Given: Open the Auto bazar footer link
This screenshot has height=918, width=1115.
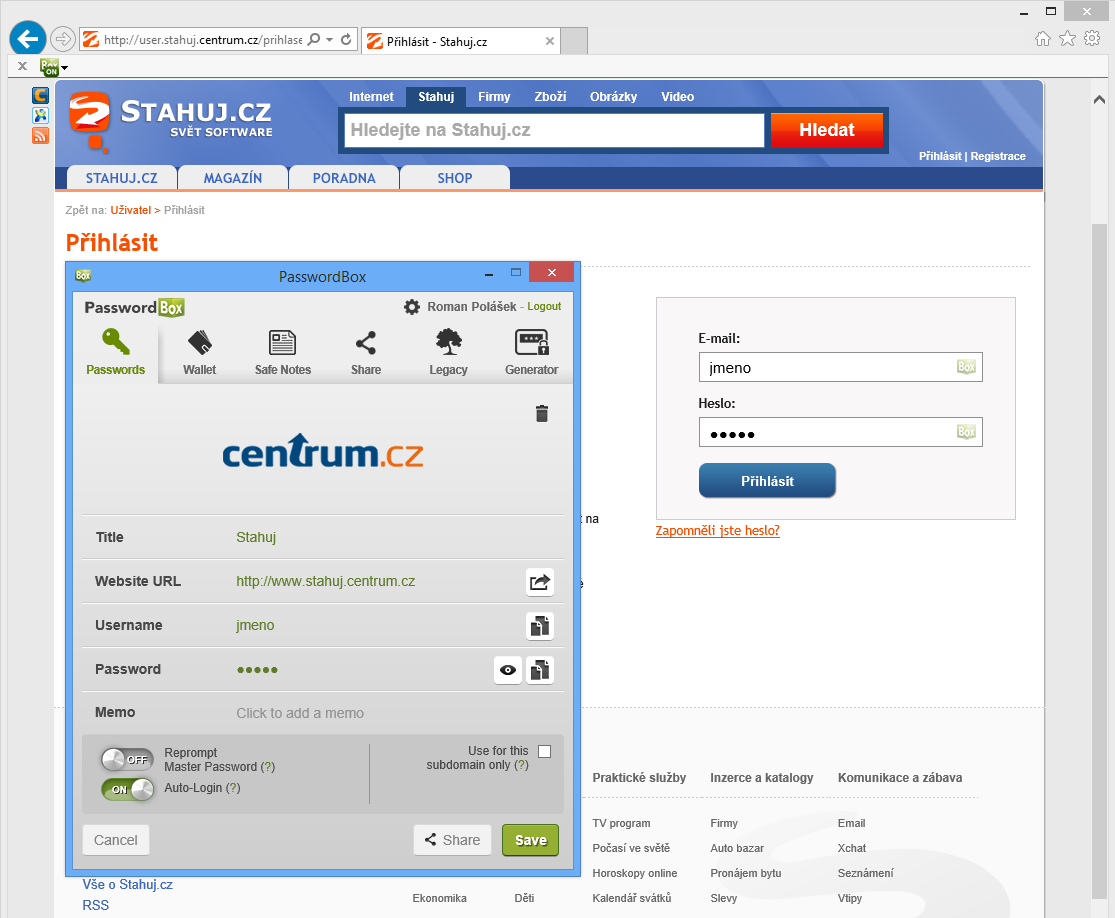Looking at the screenshot, I should (x=737, y=848).
